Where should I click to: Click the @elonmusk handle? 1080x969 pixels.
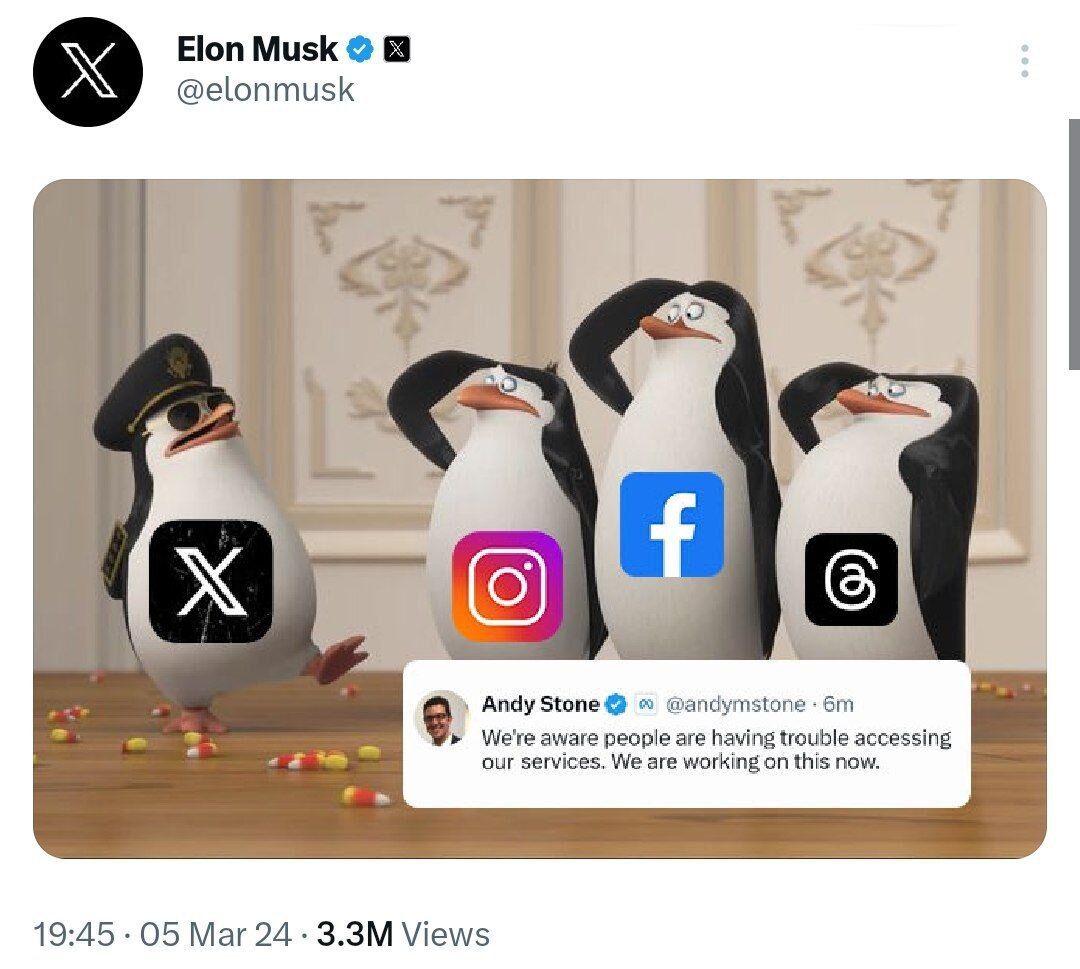265,91
